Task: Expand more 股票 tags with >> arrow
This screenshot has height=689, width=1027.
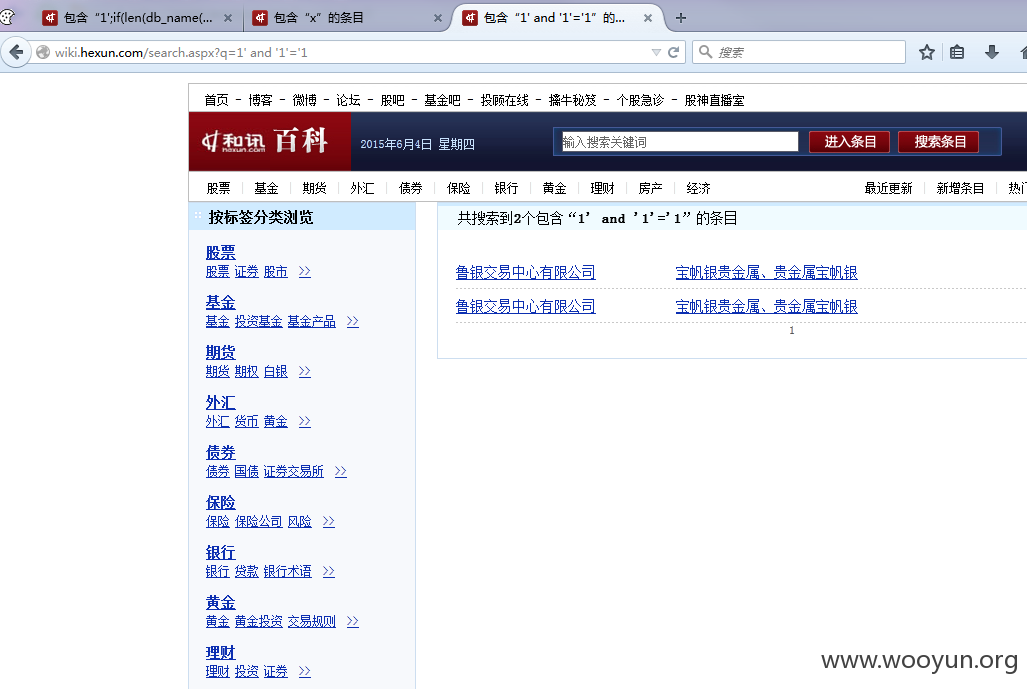Action: click(x=305, y=272)
